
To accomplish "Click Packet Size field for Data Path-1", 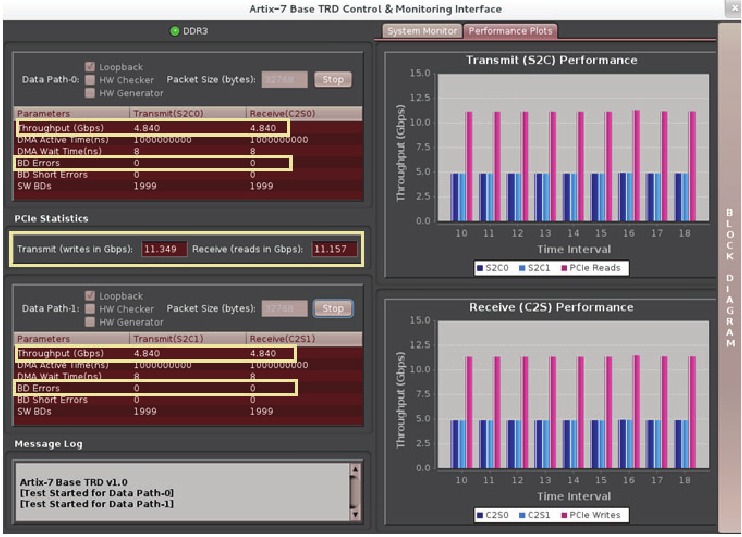I will (284, 308).
